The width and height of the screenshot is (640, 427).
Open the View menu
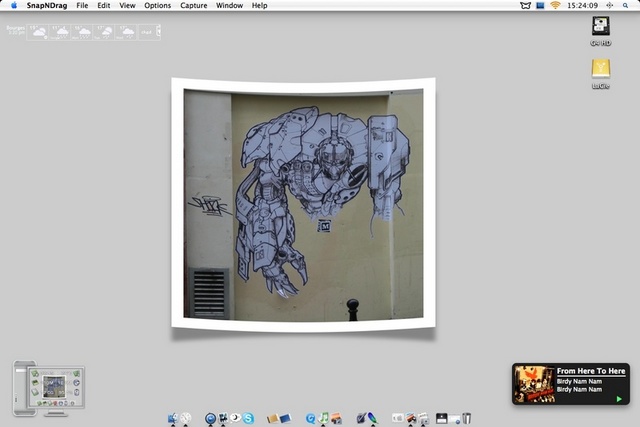tap(127, 5)
